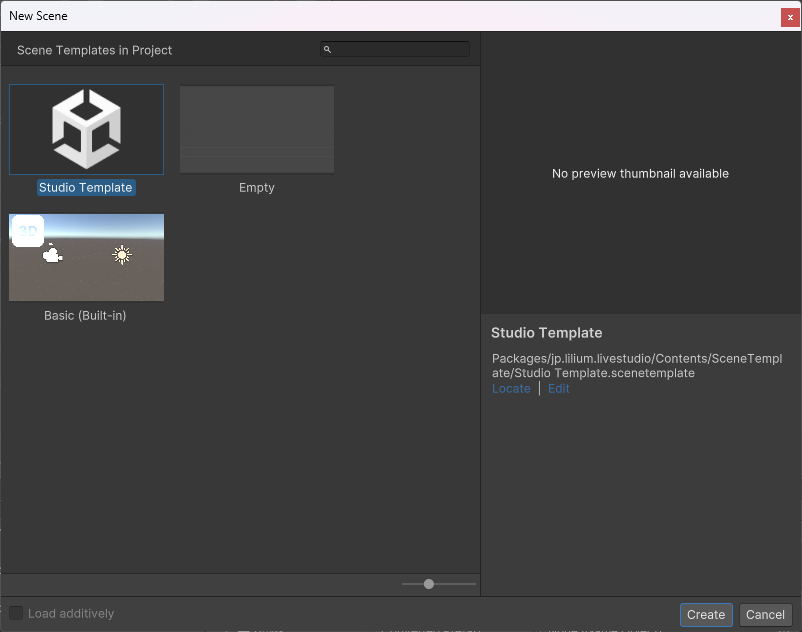
Task: Click the Load additively label
Action: pos(71,614)
